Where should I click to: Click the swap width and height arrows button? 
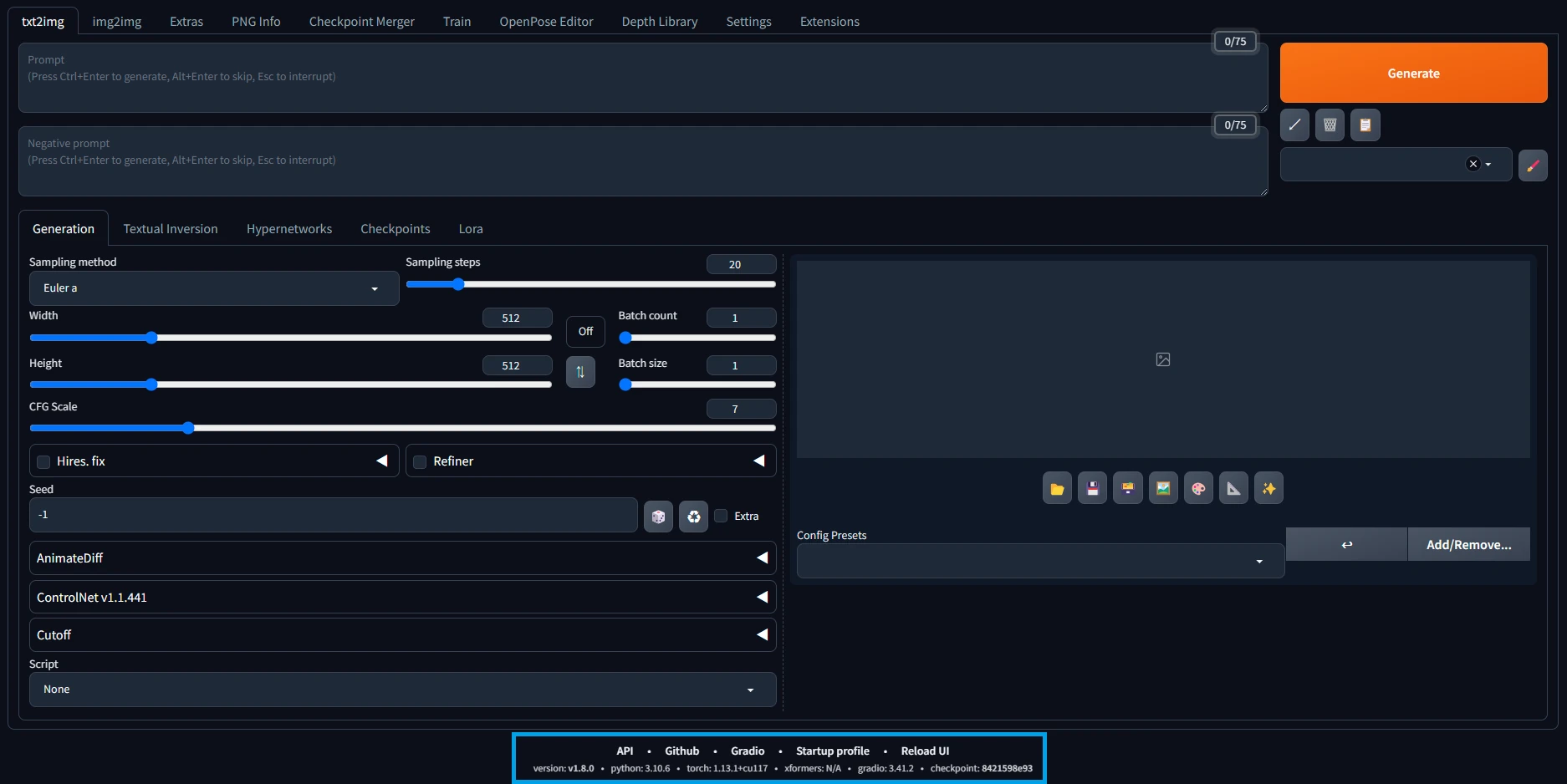580,372
